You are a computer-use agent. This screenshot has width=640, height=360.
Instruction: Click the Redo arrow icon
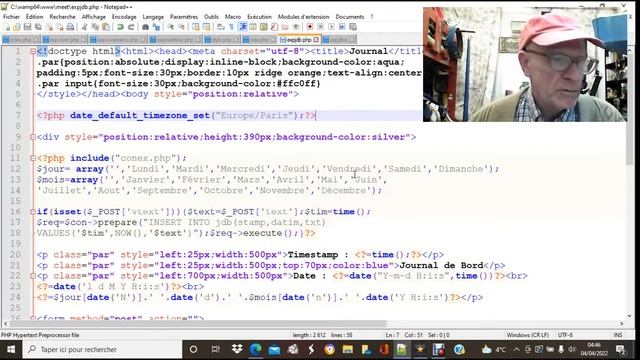point(131,27)
